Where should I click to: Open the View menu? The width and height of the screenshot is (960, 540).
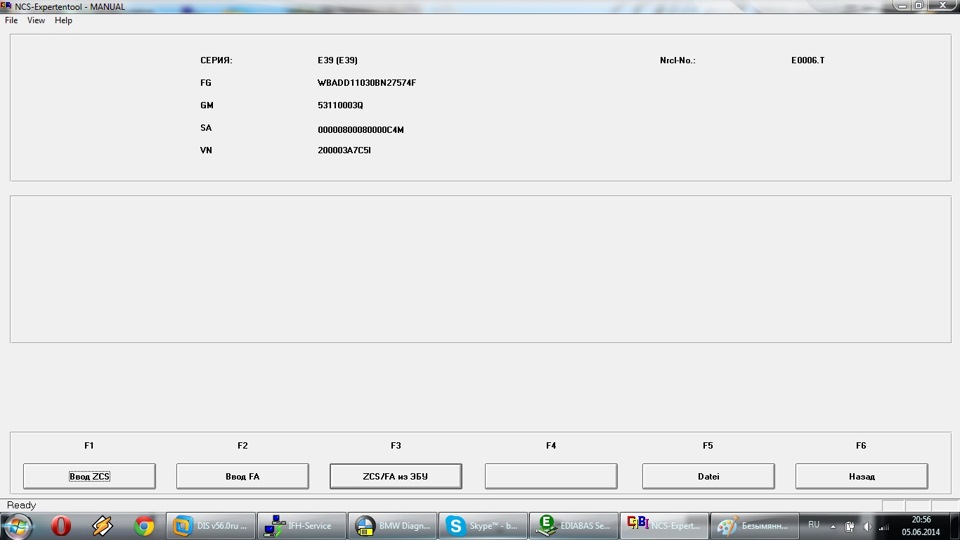click(x=36, y=20)
